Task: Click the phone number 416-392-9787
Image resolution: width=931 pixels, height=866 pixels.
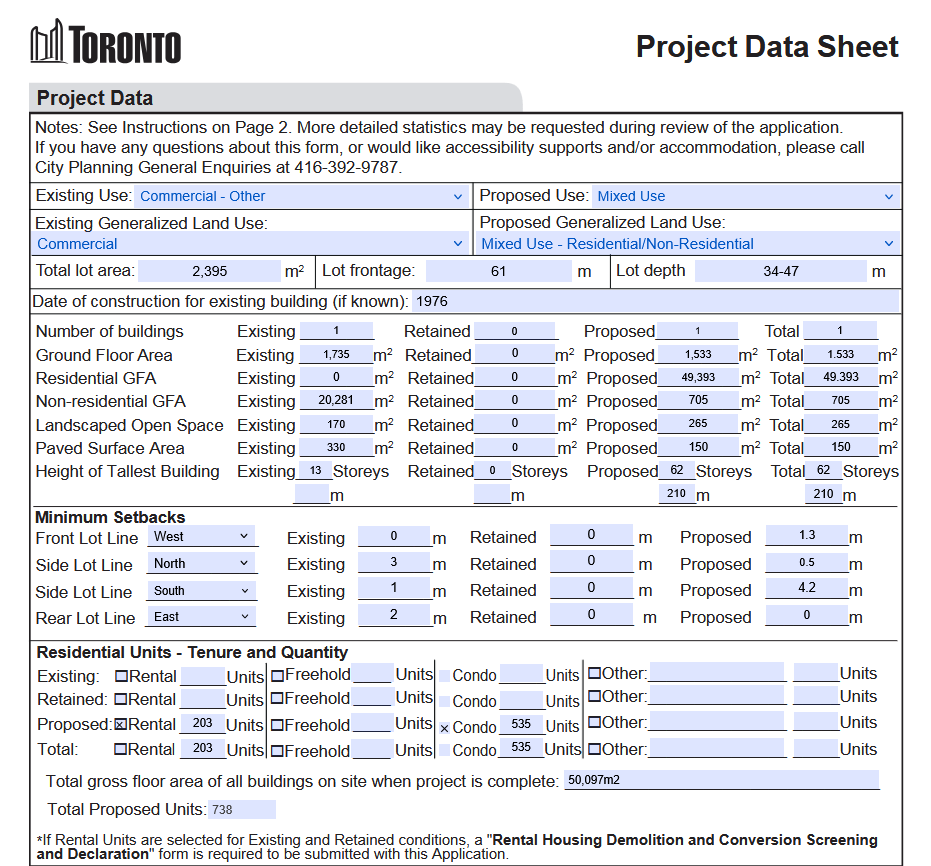Action: click(x=346, y=167)
